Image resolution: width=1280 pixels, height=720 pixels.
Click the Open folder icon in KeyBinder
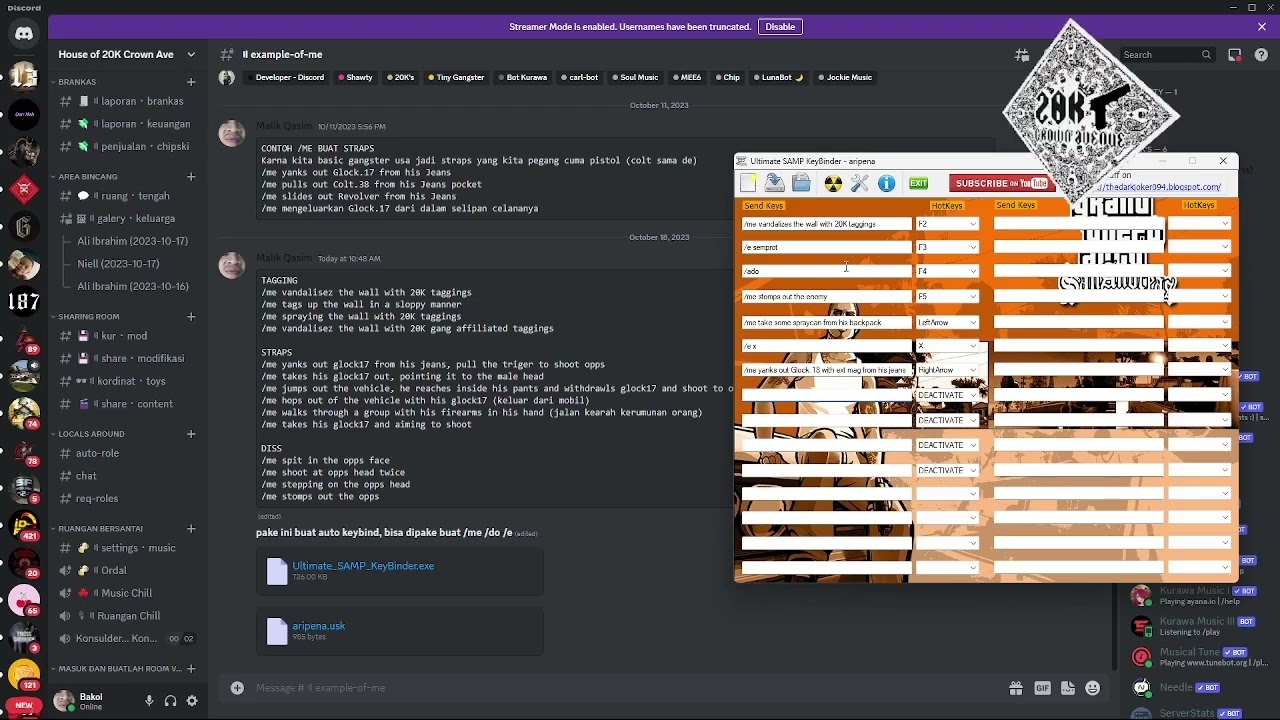click(801, 183)
